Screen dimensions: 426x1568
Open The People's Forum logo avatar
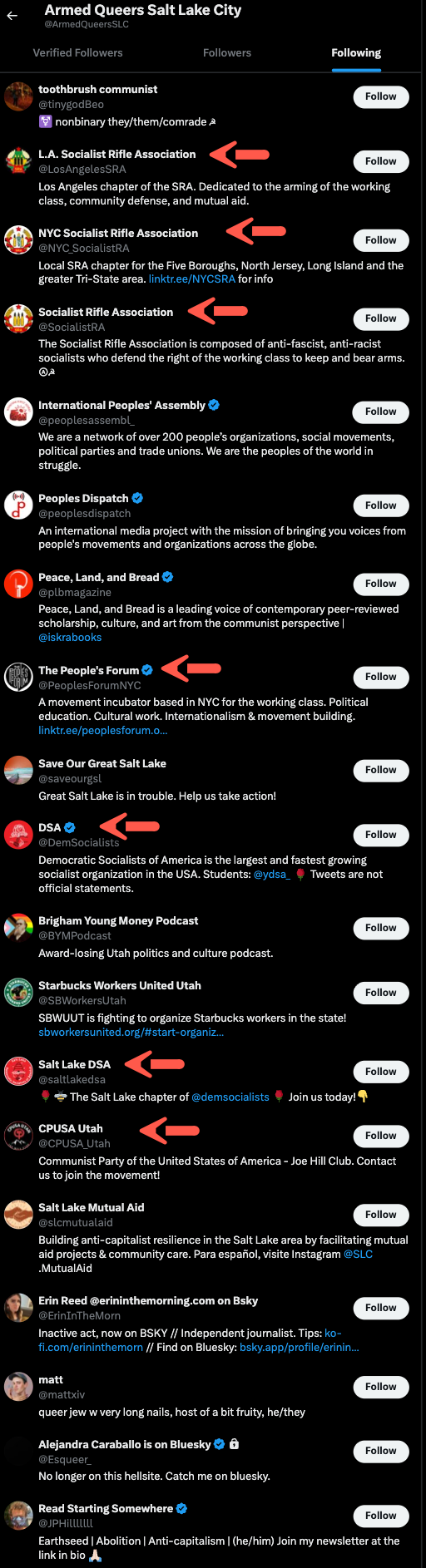pyautogui.click(x=18, y=678)
